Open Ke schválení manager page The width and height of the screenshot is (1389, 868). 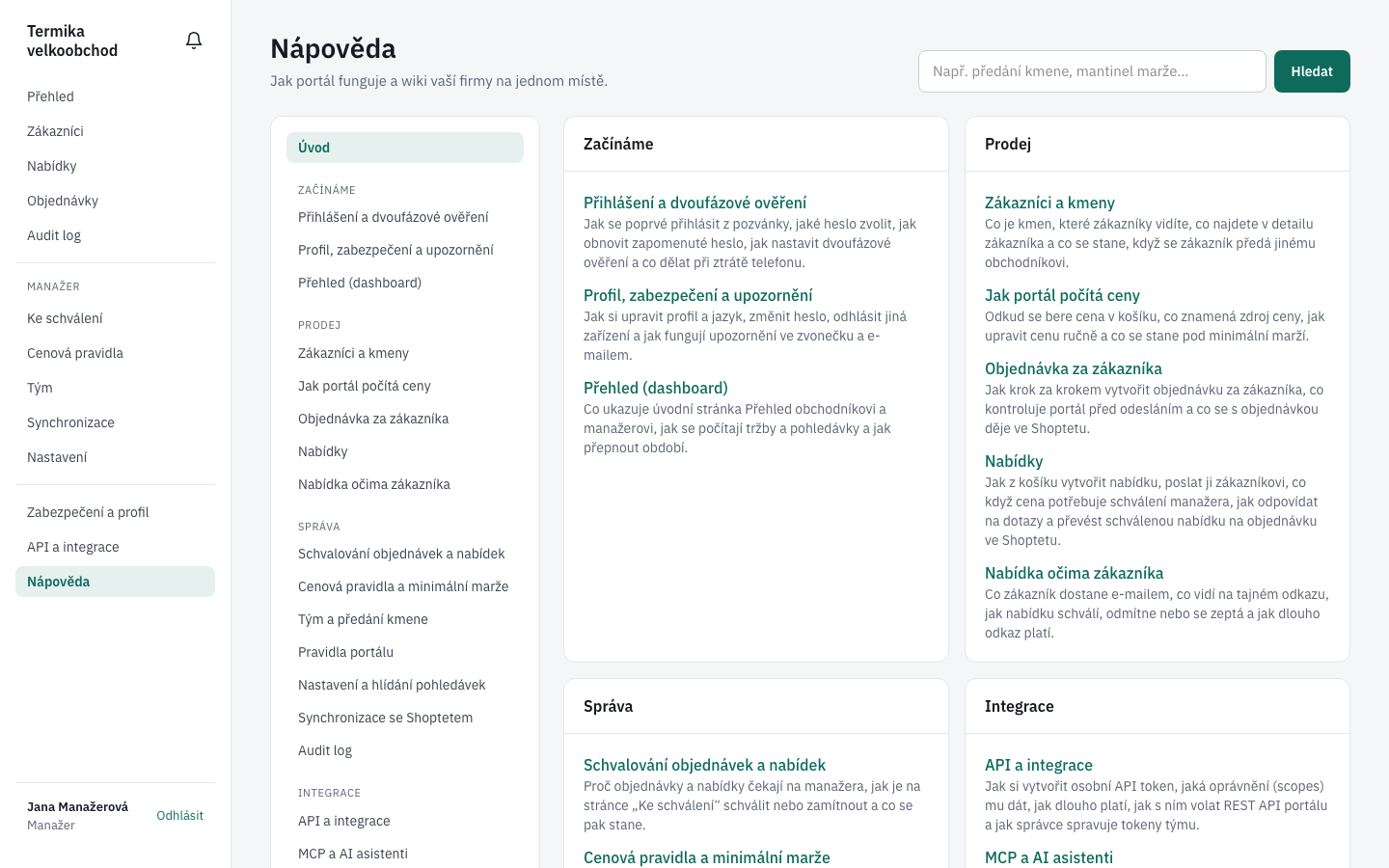[115, 318]
